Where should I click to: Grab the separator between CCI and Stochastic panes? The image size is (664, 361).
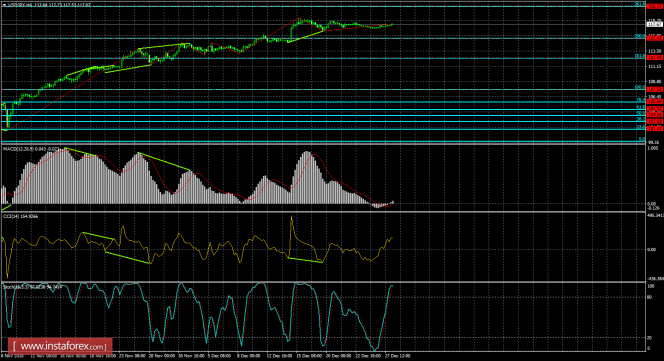pos(323,281)
